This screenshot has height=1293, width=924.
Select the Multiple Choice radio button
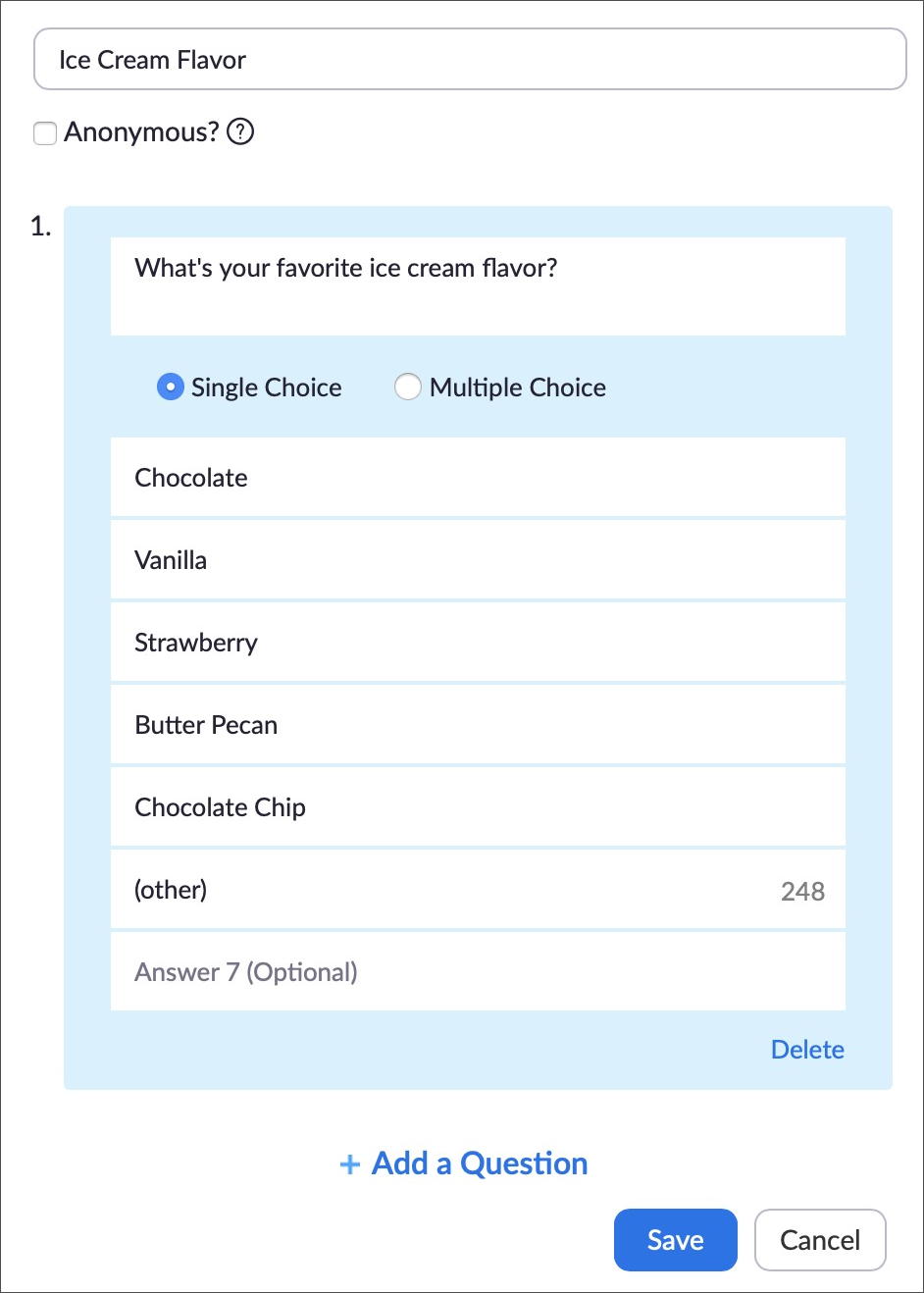coord(408,388)
